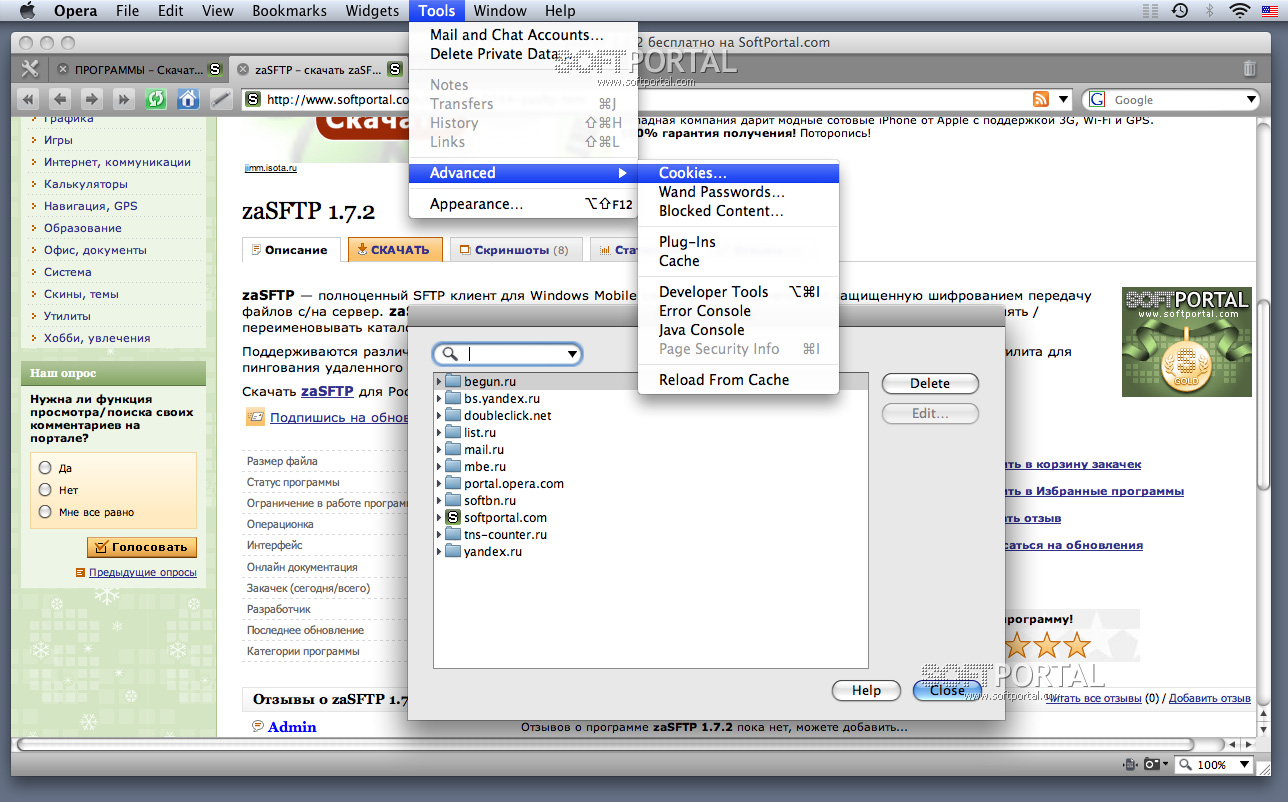Screen dimensions: 1288x802
Task: Open the Bookmarks menu
Action: (x=290, y=11)
